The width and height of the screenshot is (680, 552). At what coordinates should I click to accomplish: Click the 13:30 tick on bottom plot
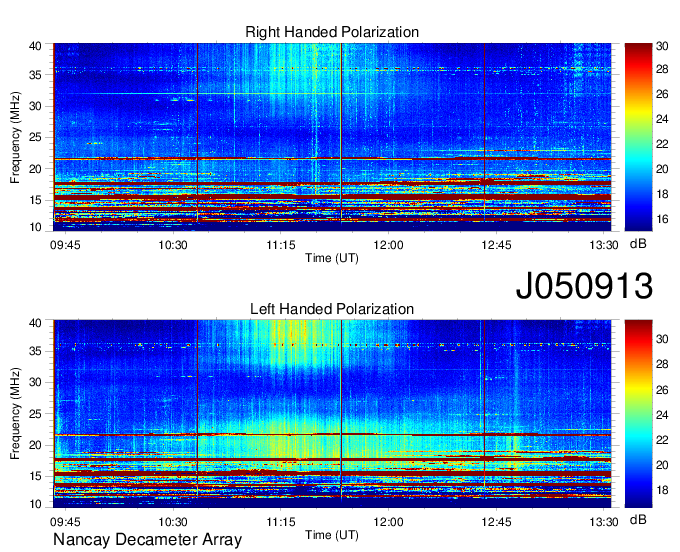[x=604, y=522]
